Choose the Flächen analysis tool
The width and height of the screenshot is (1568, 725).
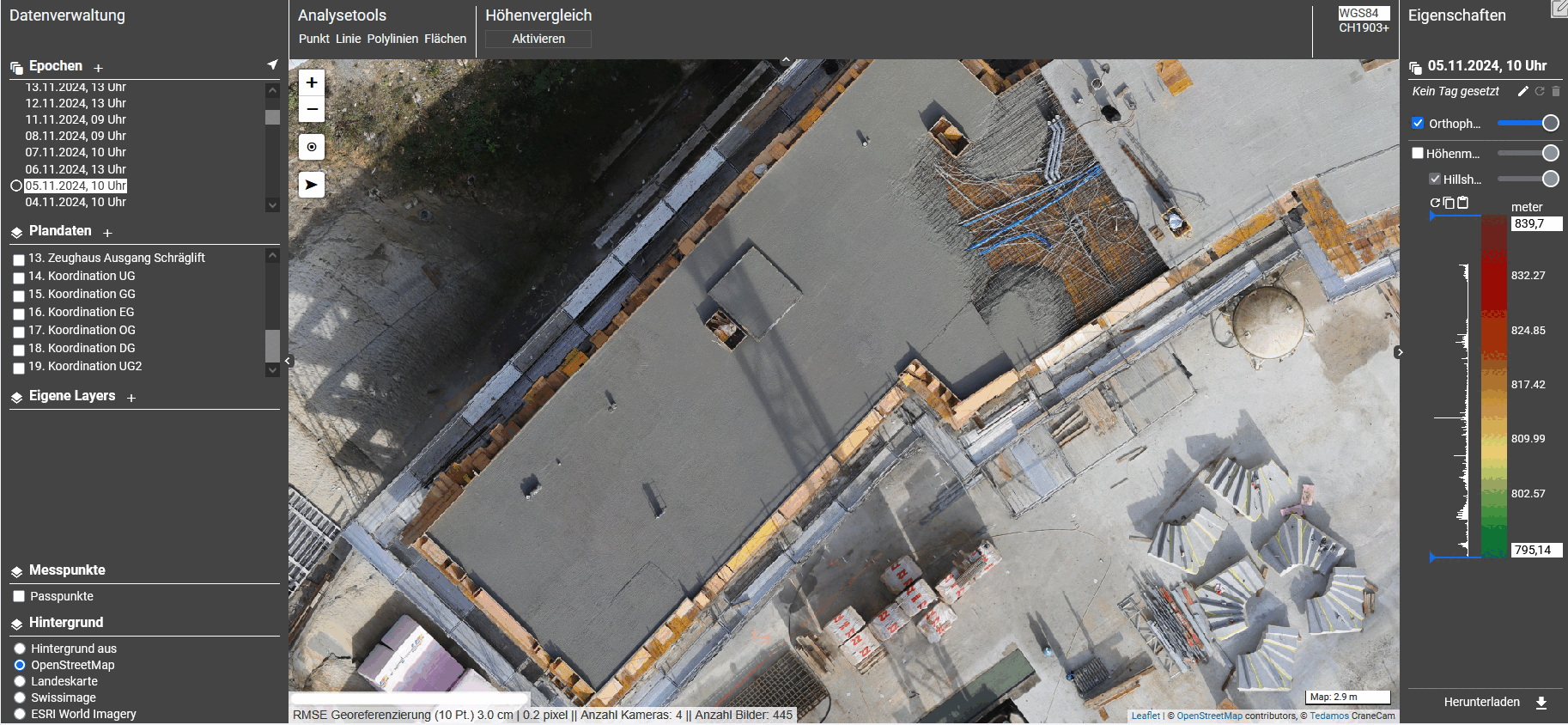click(x=445, y=39)
